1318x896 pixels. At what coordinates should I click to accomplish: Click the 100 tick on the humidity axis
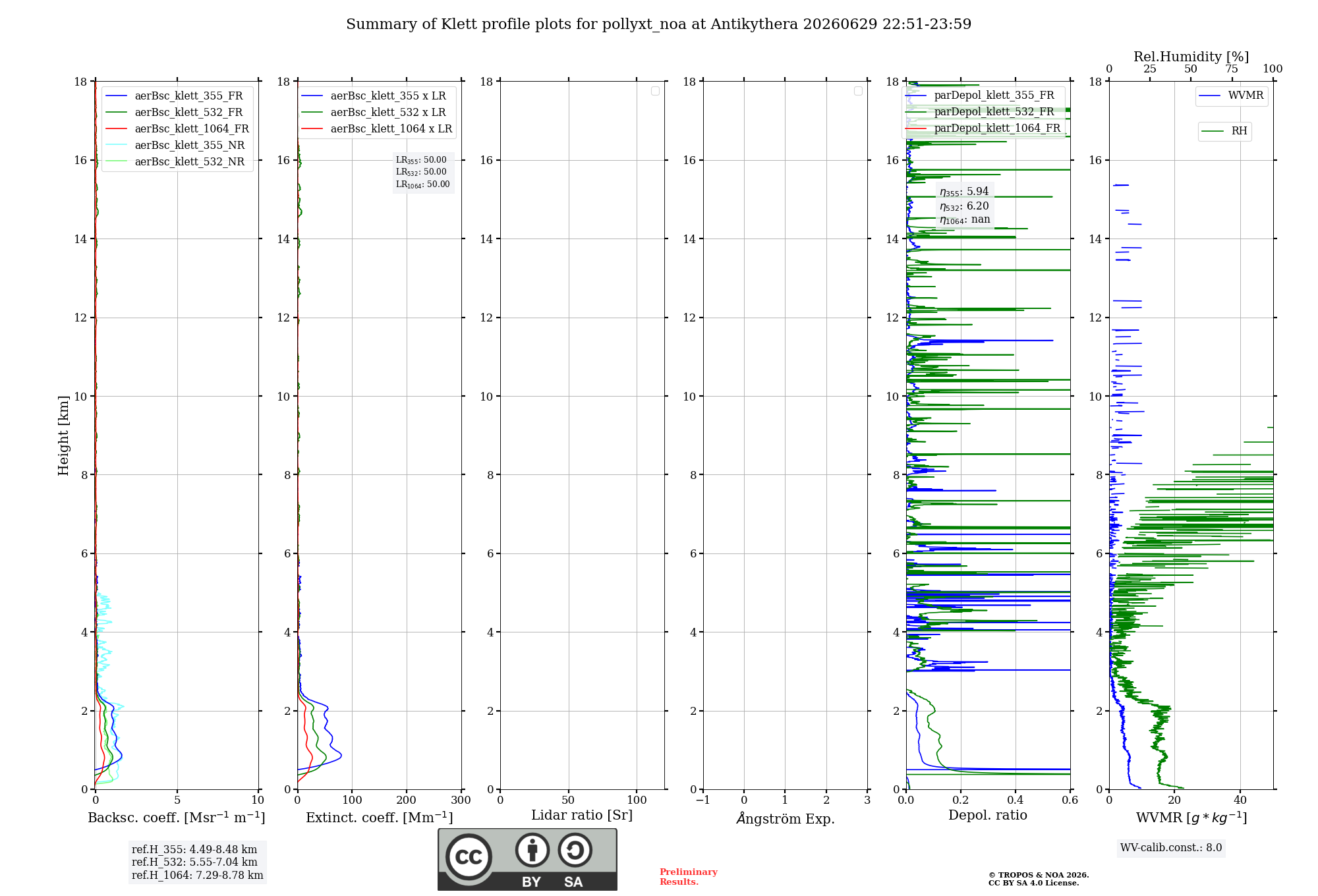coord(1273,69)
